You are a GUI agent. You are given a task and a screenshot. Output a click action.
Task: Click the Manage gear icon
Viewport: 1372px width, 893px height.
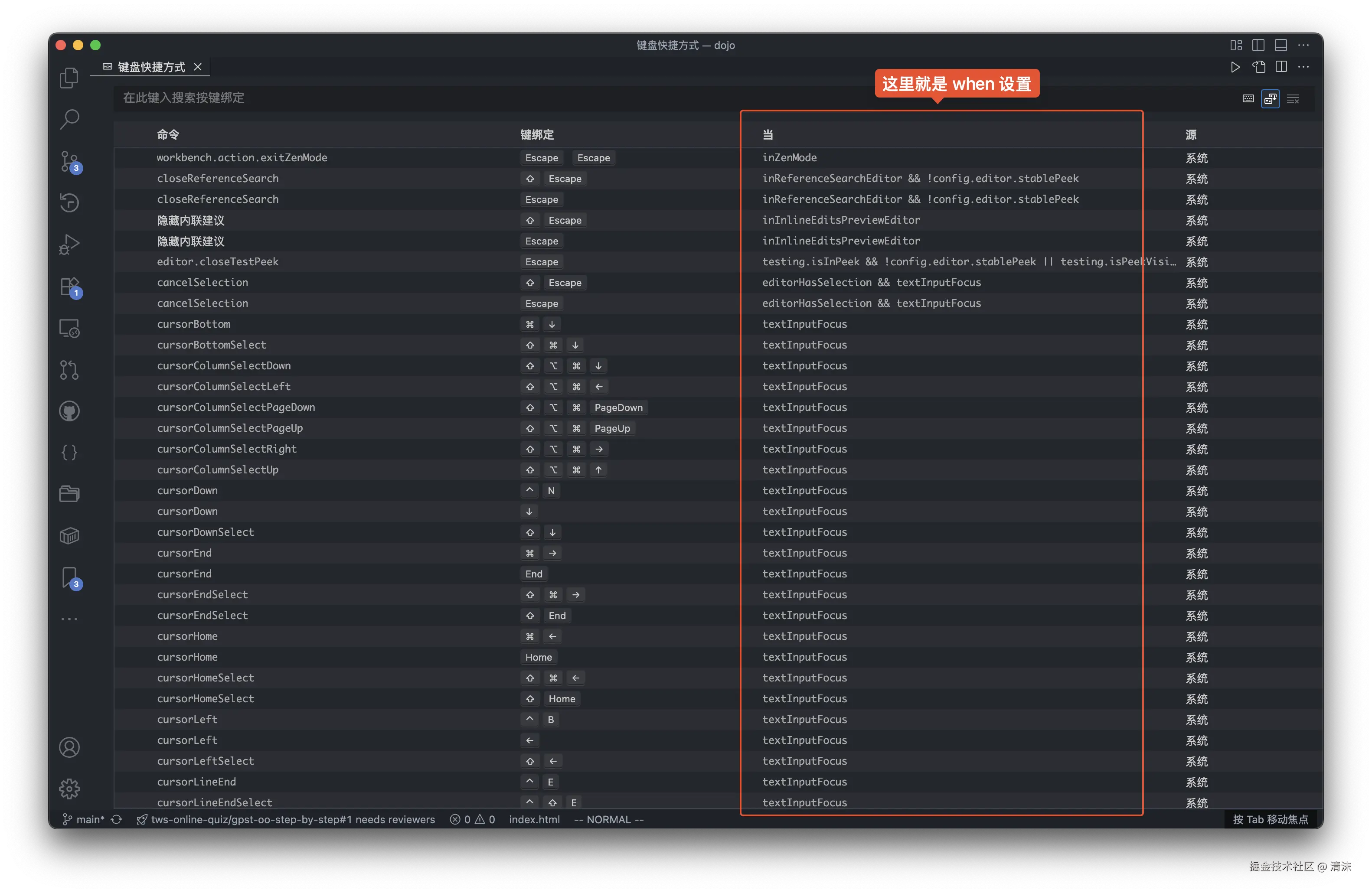click(x=69, y=789)
